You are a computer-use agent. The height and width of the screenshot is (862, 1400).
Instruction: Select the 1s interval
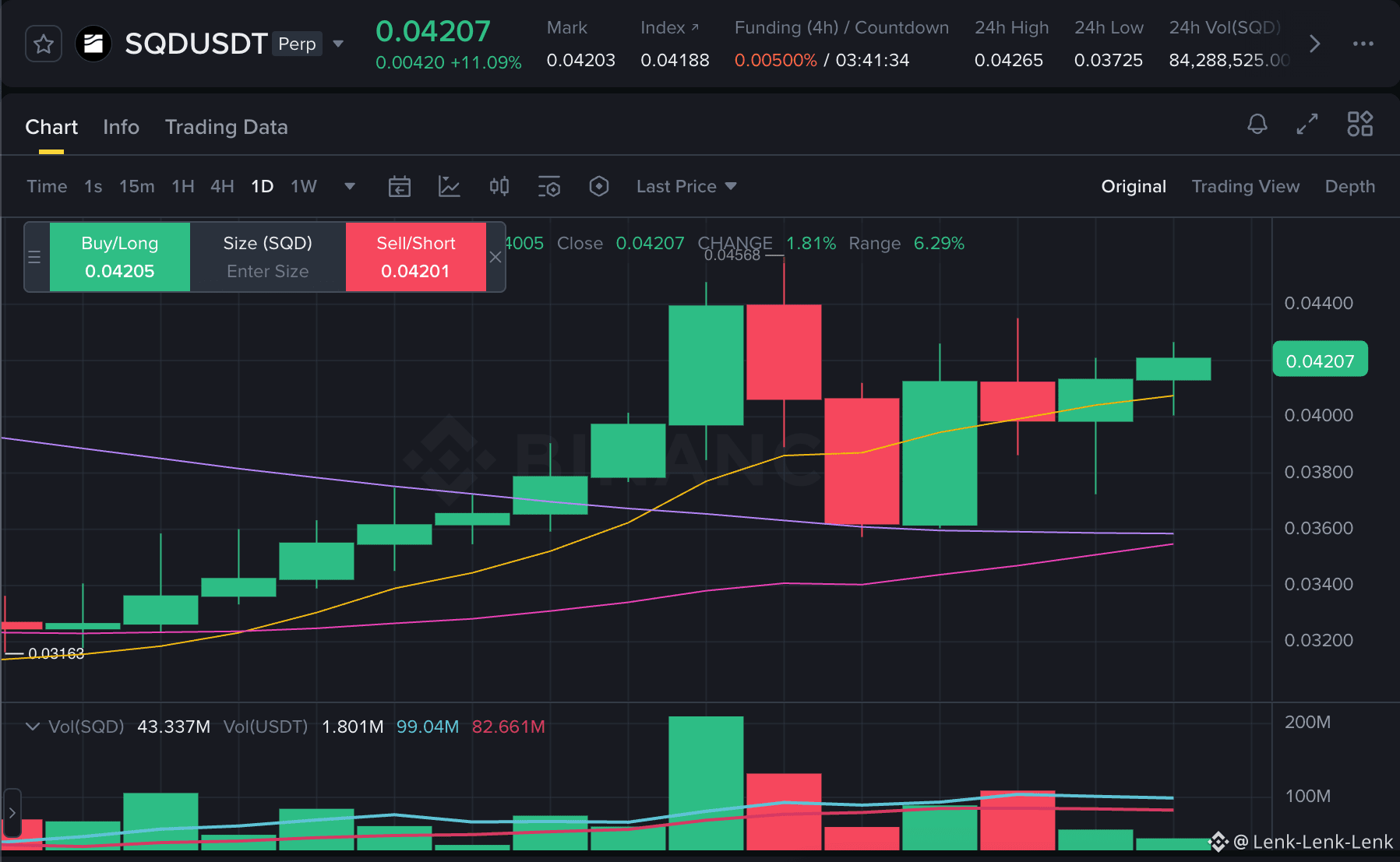coord(93,186)
